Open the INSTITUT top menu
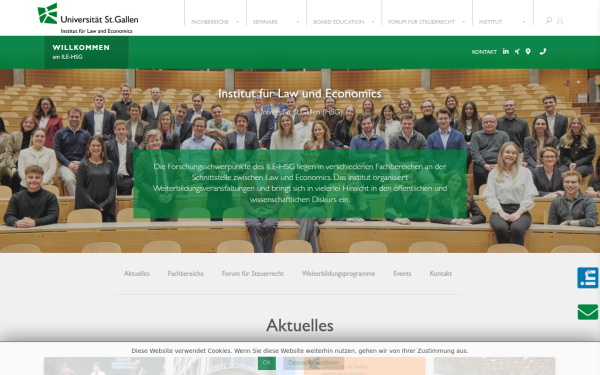600x375 pixels. tap(490, 22)
